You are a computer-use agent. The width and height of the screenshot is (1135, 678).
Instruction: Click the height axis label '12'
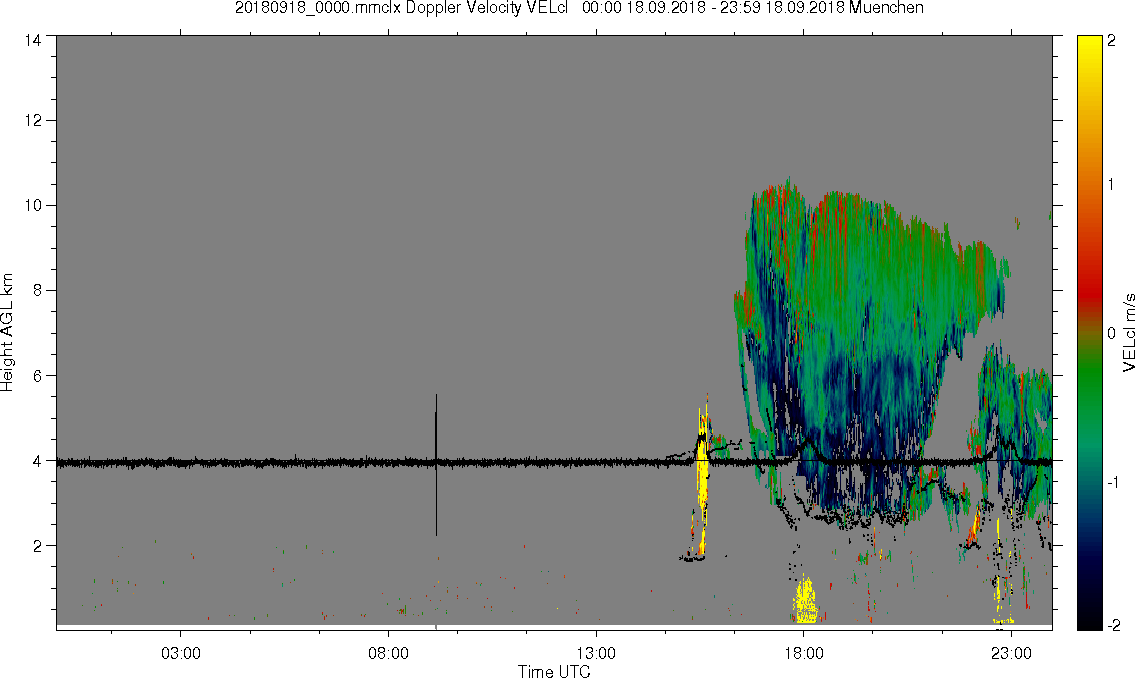(33, 120)
